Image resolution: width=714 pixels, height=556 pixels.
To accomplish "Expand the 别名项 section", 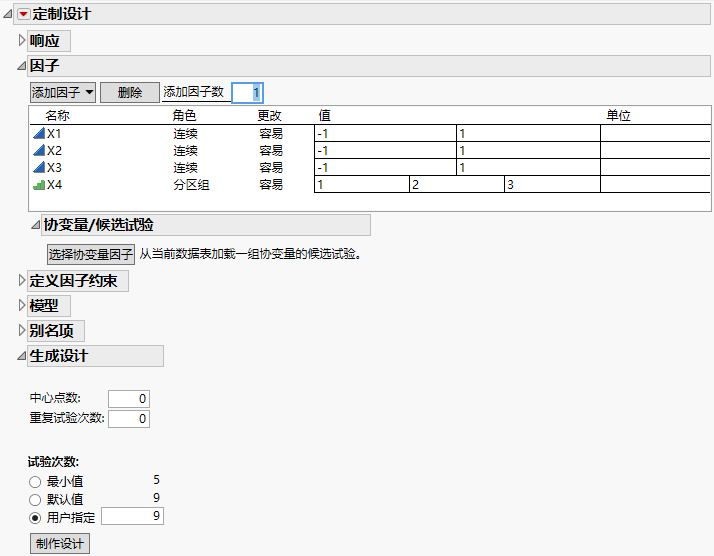I will (21, 330).
